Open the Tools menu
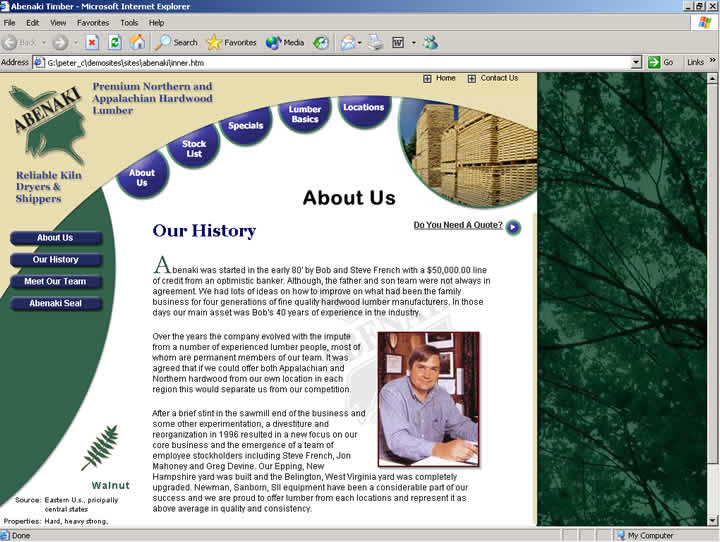The image size is (720, 542). point(129,23)
